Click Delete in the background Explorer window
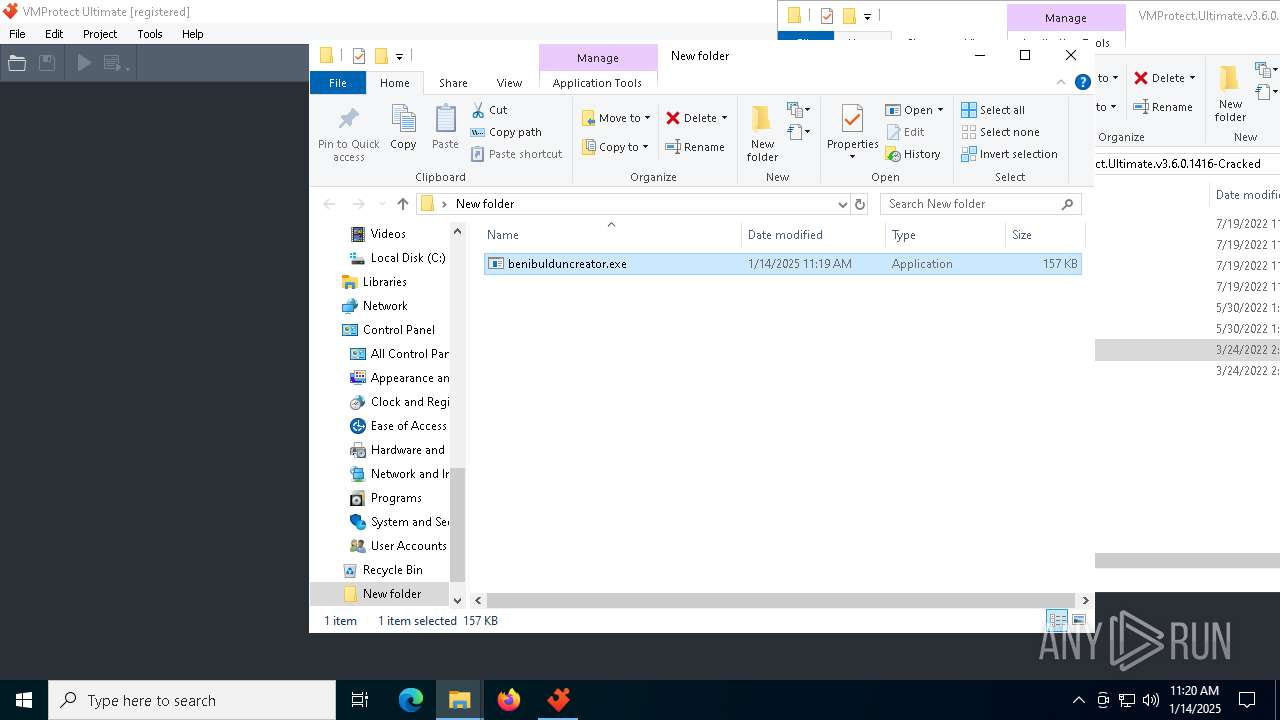The image size is (1280, 720). pos(1164,78)
